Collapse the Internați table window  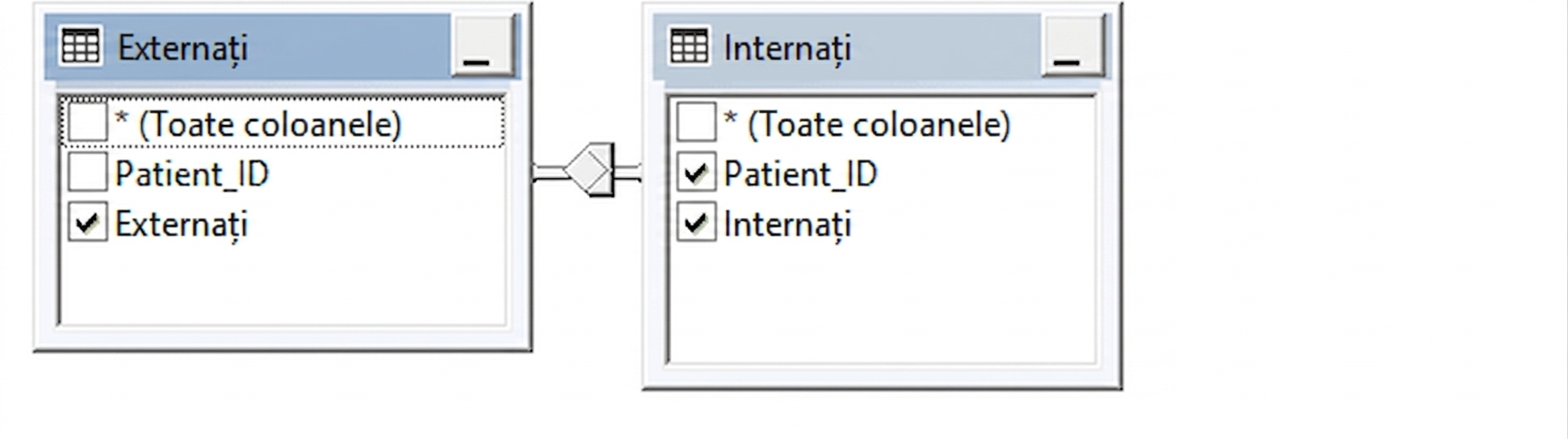1072,46
